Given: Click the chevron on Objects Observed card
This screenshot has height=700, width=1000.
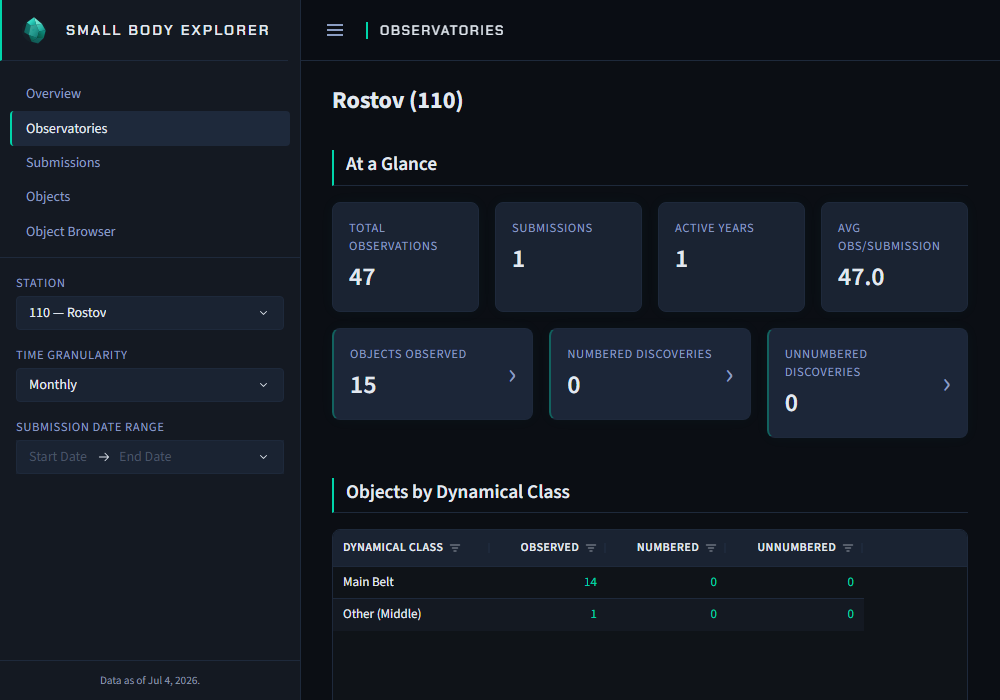Looking at the screenshot, I should tap(512, 376).
